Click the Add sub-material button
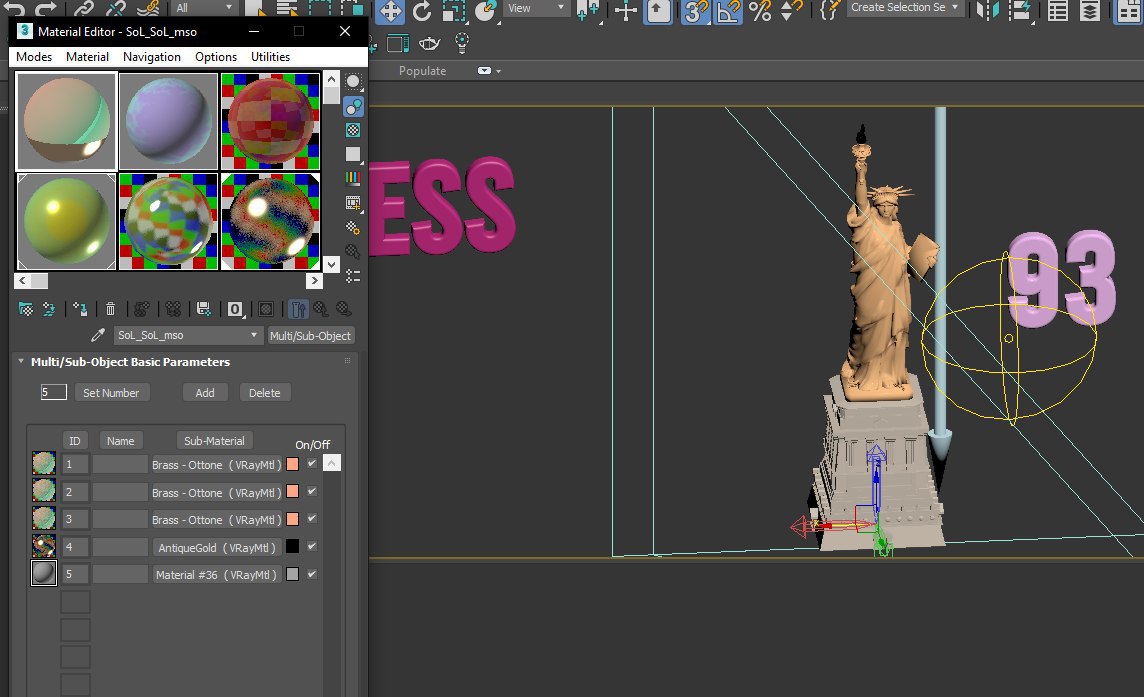 [x=205, y=393]
